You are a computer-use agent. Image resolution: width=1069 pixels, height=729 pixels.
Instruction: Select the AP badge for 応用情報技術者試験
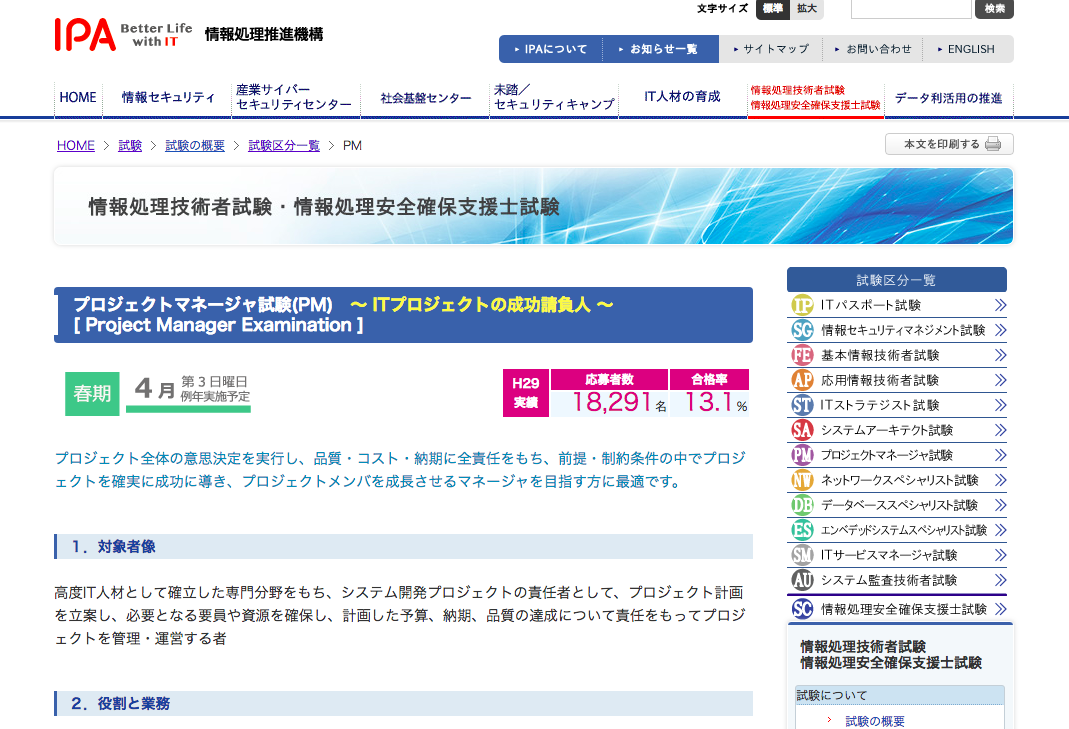(802, 380)
